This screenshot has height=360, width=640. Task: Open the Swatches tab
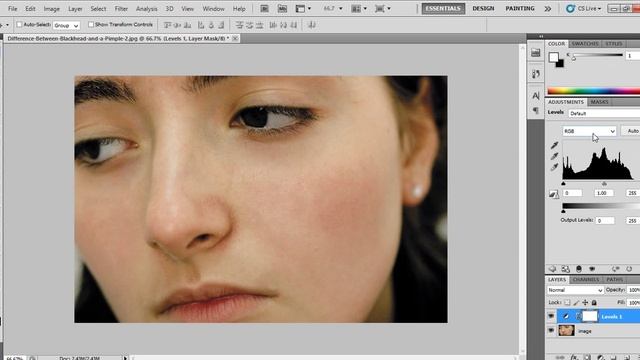click(584, 44)
